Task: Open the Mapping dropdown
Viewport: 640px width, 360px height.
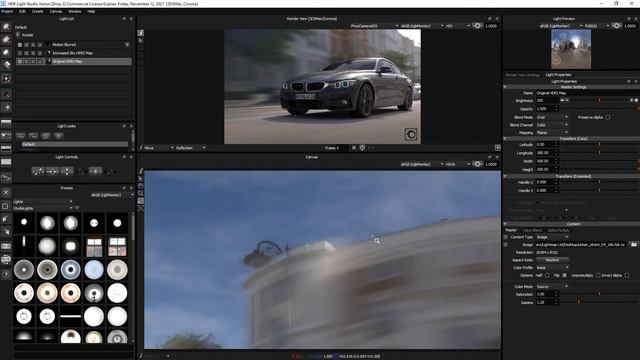Action: 552,133
